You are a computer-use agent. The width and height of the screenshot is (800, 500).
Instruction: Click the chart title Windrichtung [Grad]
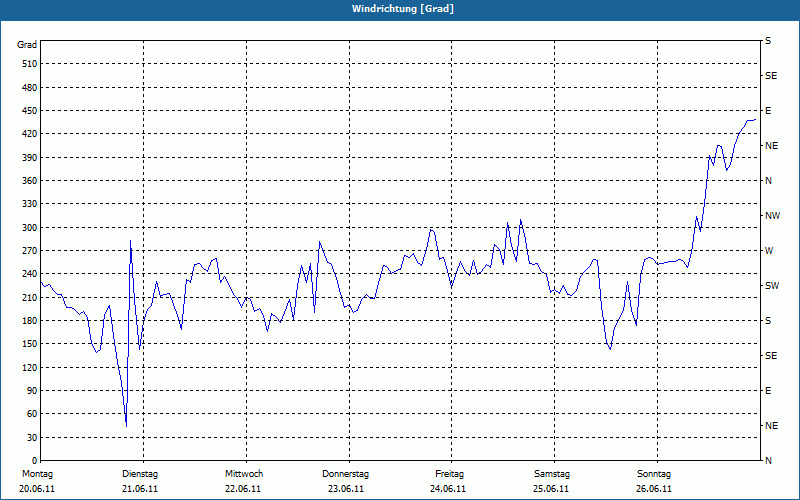pyautogui.click(x=403, y=9)
